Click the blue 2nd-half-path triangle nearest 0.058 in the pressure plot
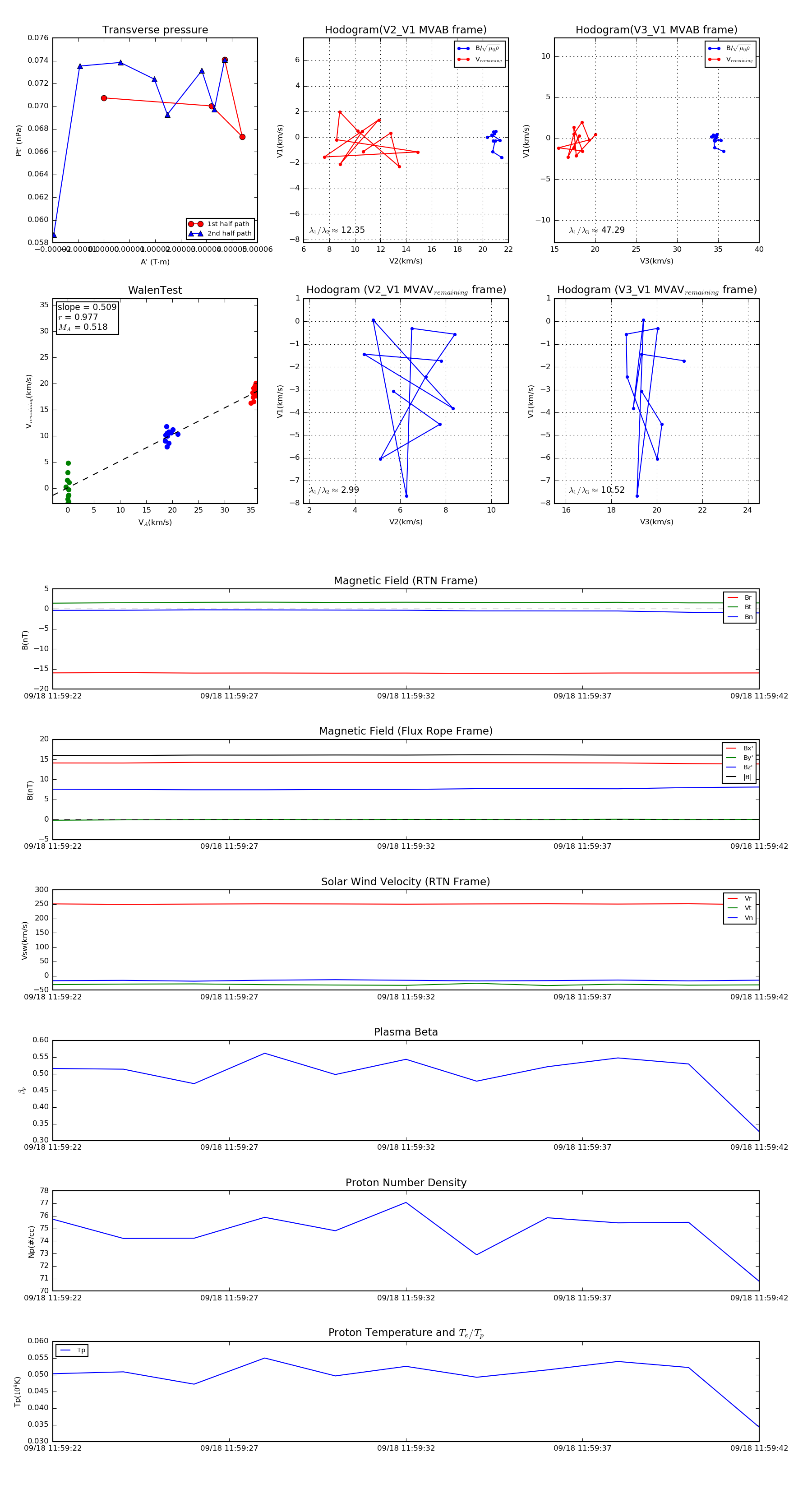The image size is (812, 1489). [x=54, y=235]
